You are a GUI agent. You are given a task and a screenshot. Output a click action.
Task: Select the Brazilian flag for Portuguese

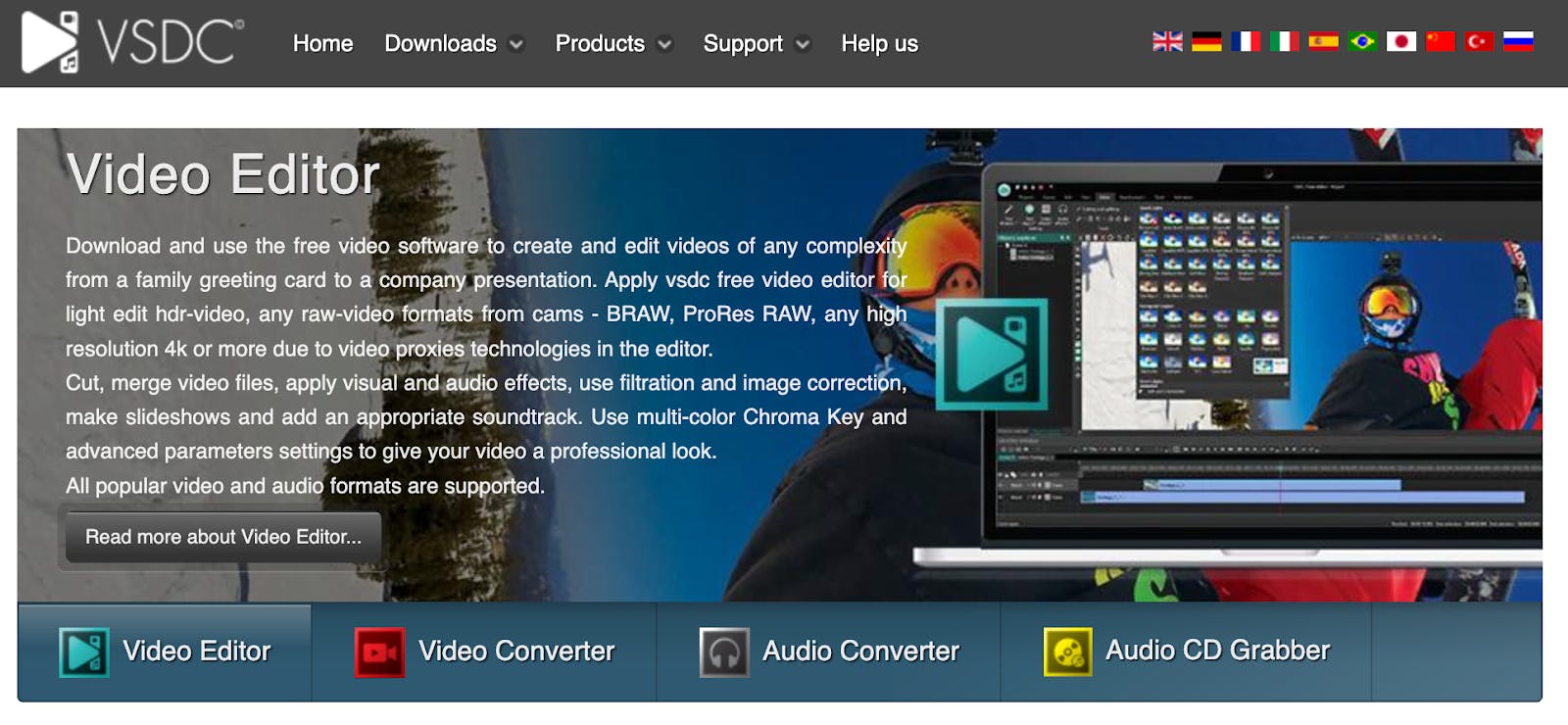coord(1362,41)
